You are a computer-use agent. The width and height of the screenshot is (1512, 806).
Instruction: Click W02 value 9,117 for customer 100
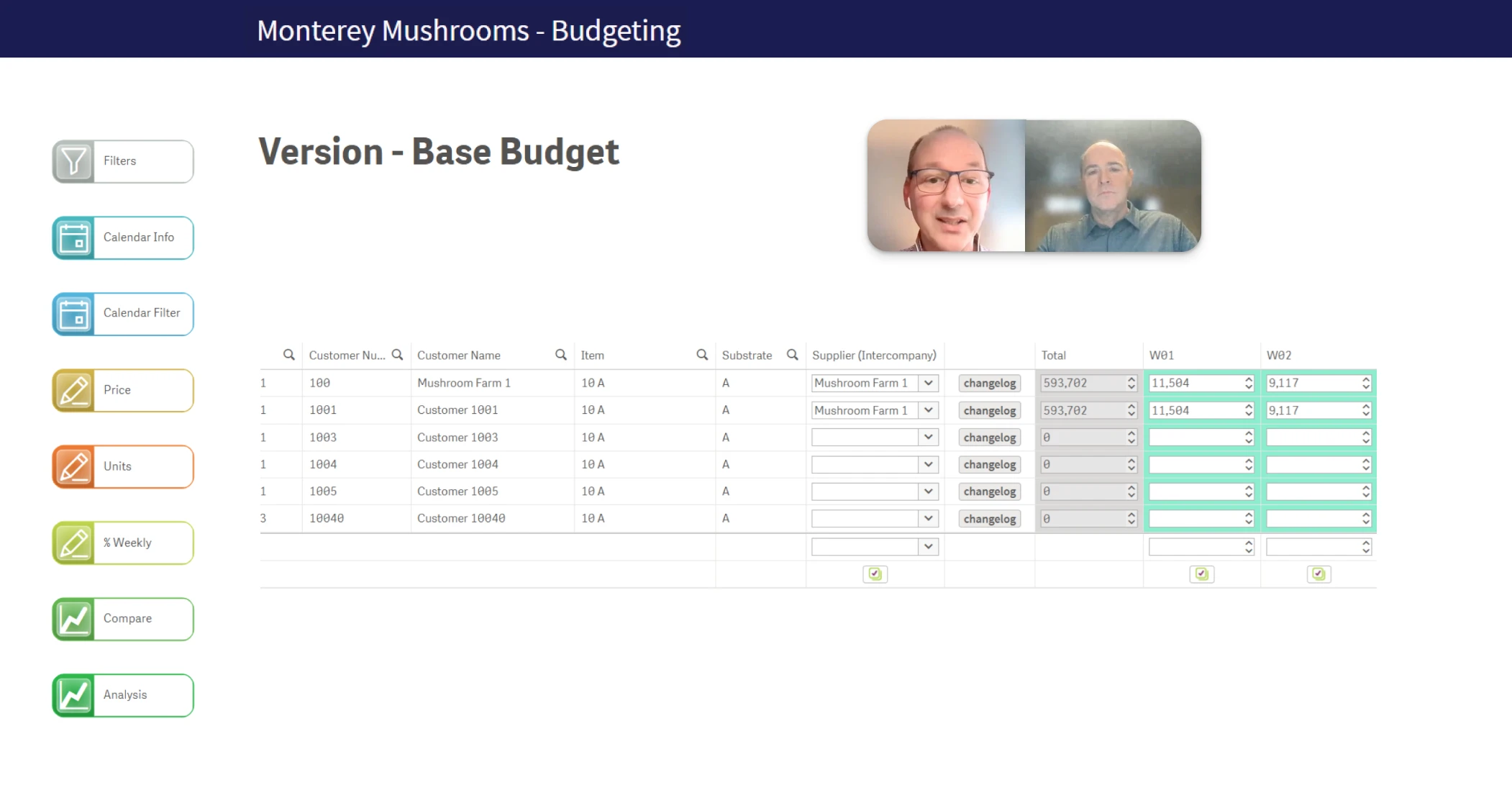[1319, 383]
